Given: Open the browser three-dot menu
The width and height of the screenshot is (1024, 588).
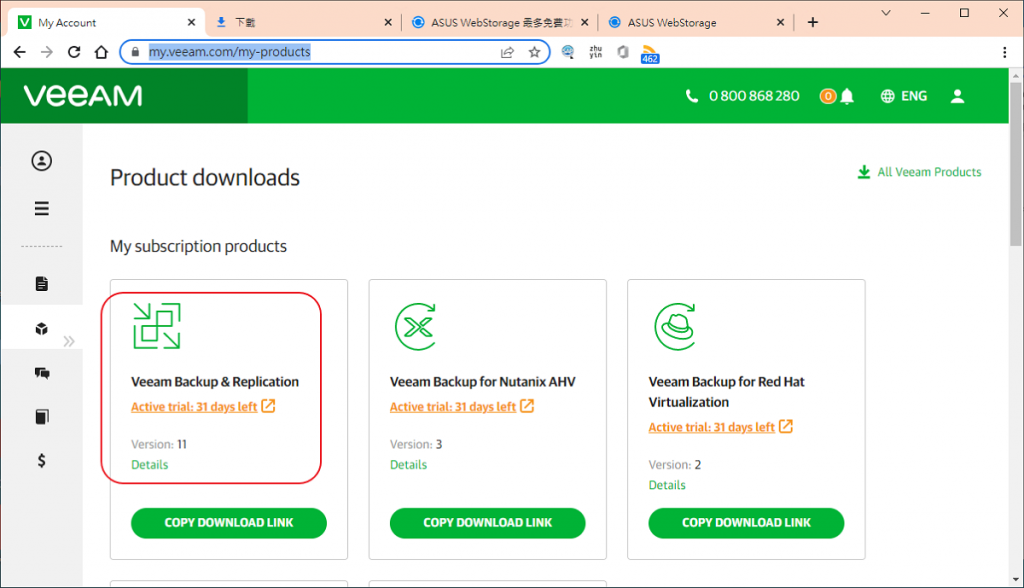Looking at the screenshot, I should coord(1004,52).
